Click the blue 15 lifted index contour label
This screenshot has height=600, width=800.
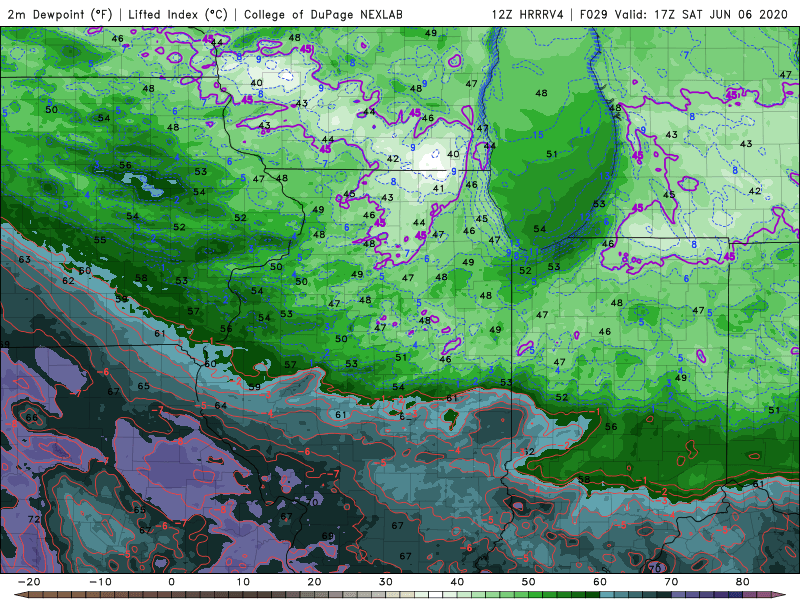coord(538,135)
